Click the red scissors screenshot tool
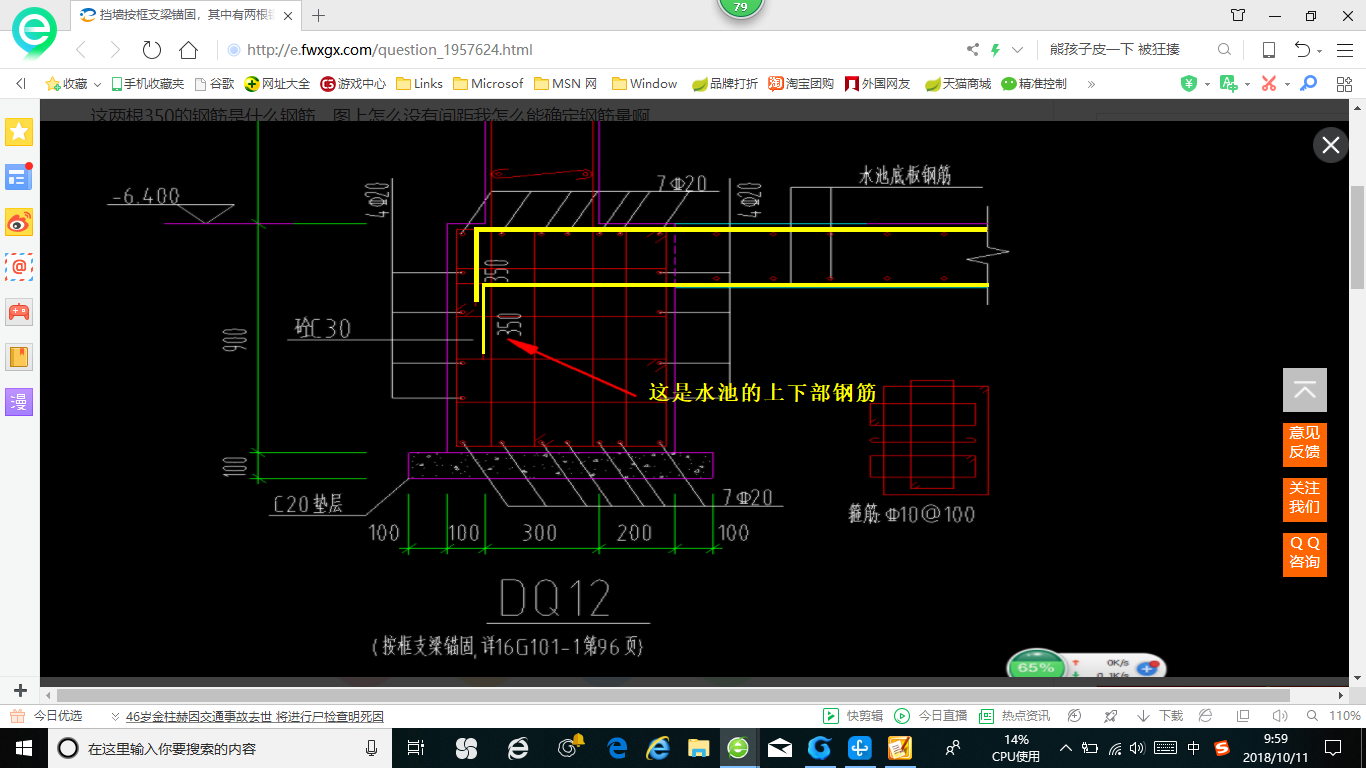 tap(1269, 84)
